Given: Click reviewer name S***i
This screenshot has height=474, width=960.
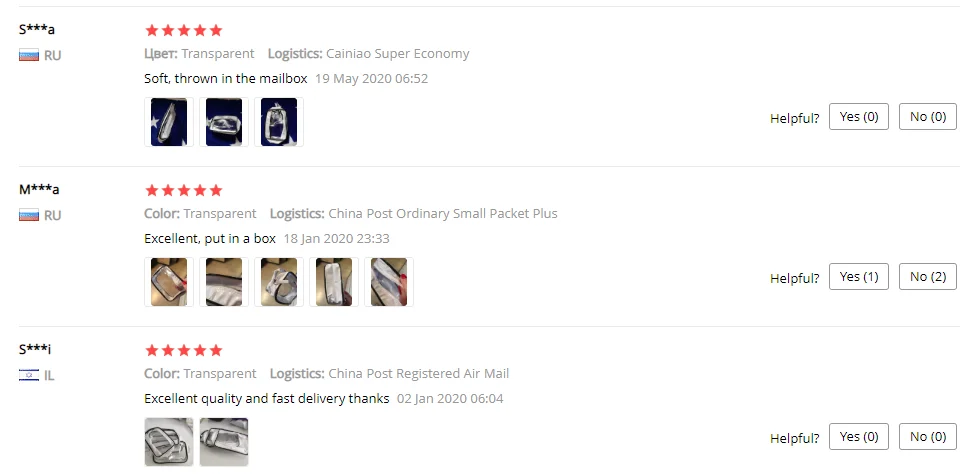Looking at the screenshot, I should pyautogui.click(x=35, y=349).
